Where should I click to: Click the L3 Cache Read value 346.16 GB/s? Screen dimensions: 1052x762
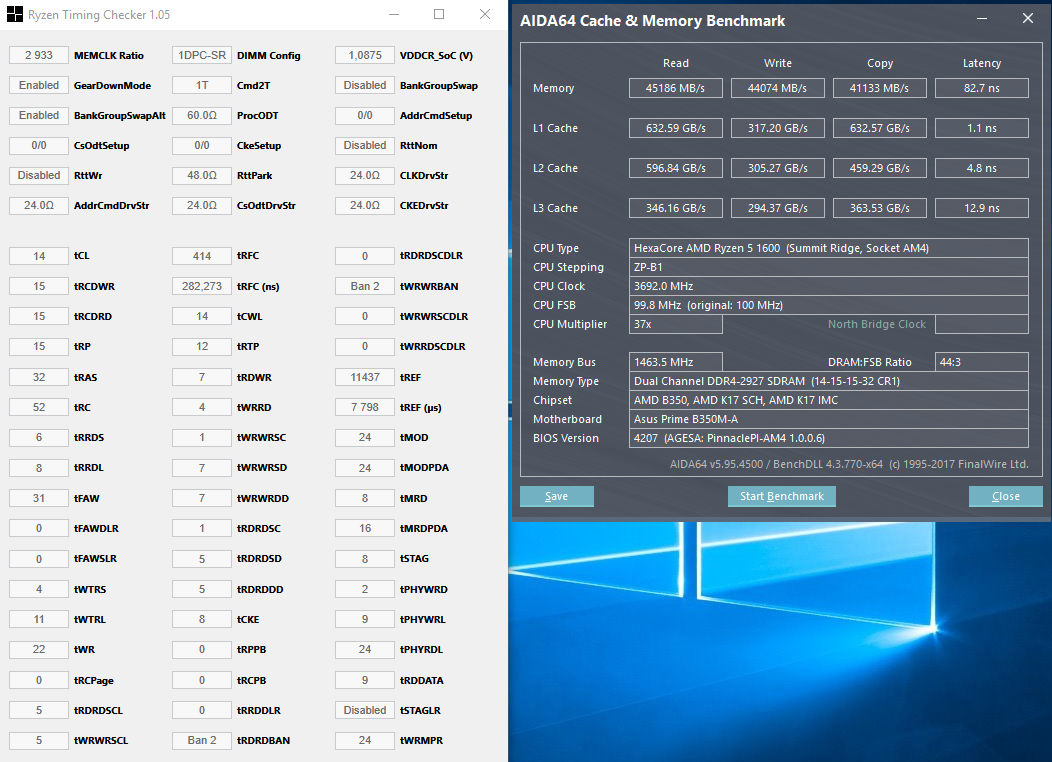tap(676, 208)
